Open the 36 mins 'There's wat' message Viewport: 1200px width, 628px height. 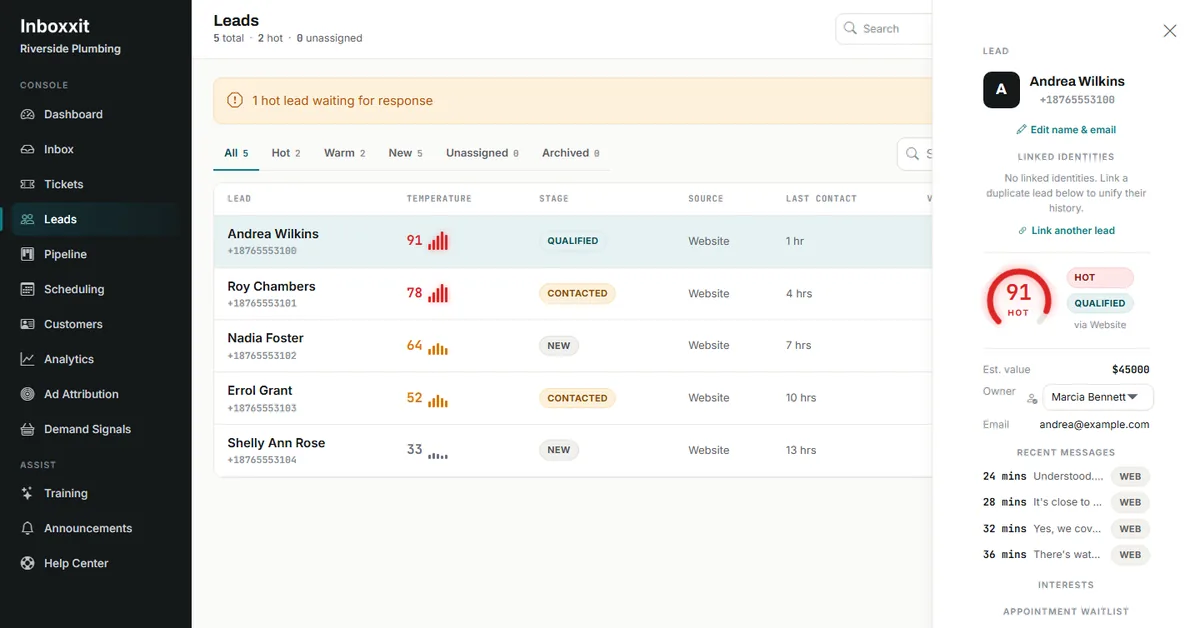click(1066, 555)
